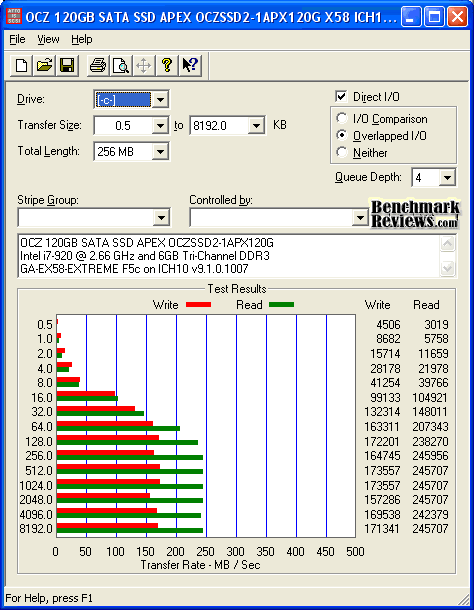Image resolution: width=474 pixels, height=610 pixels.
Task: Click write value 171341 for 8192.0 row
Action: coord(382,529)
